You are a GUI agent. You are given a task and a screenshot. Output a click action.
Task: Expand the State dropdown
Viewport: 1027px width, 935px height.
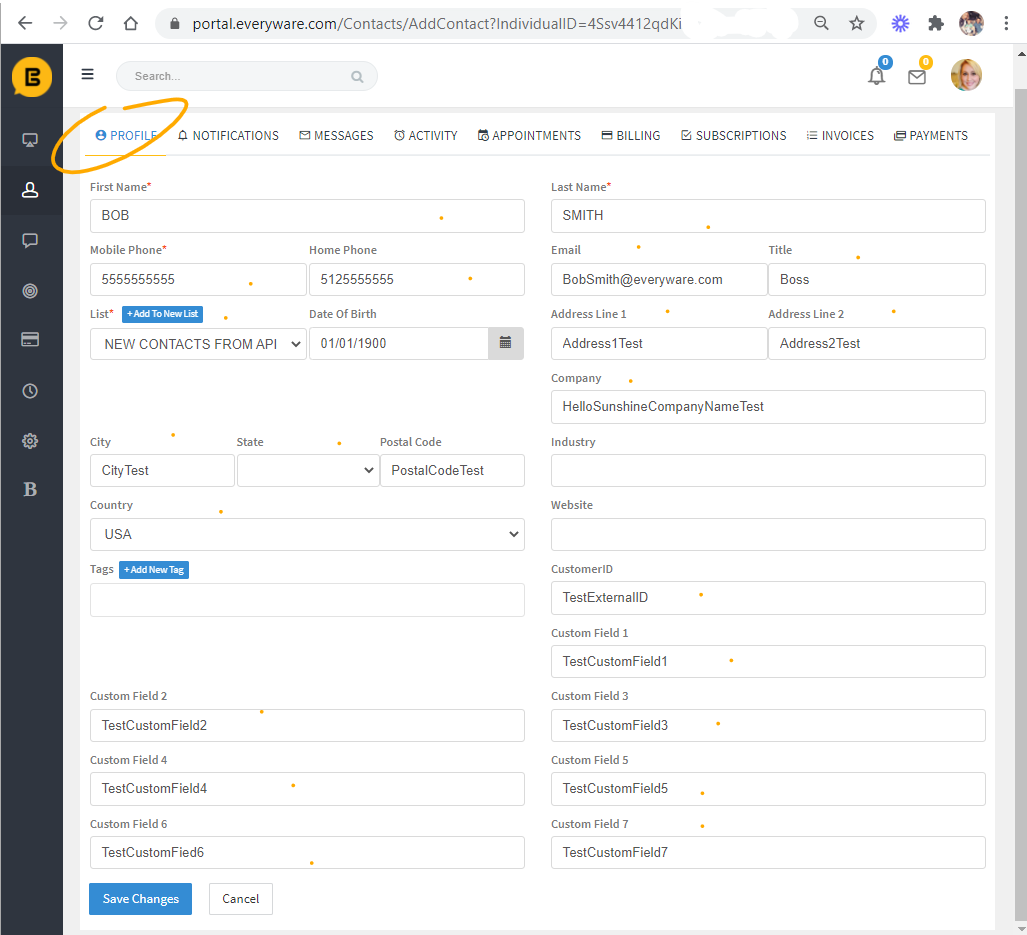(308, 470)
